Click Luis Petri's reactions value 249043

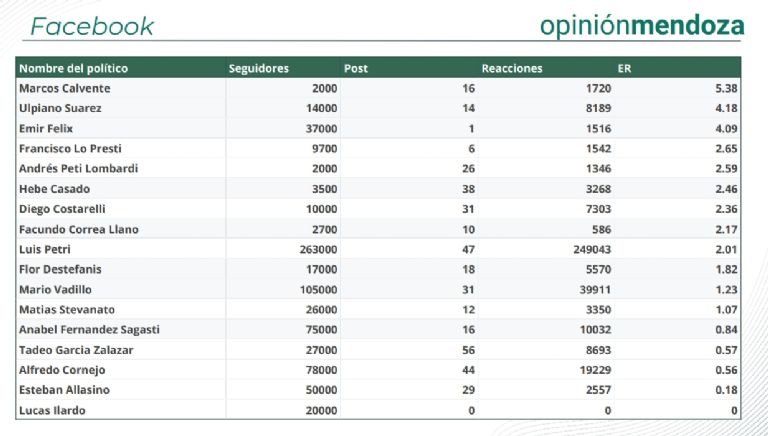(587, 249)
